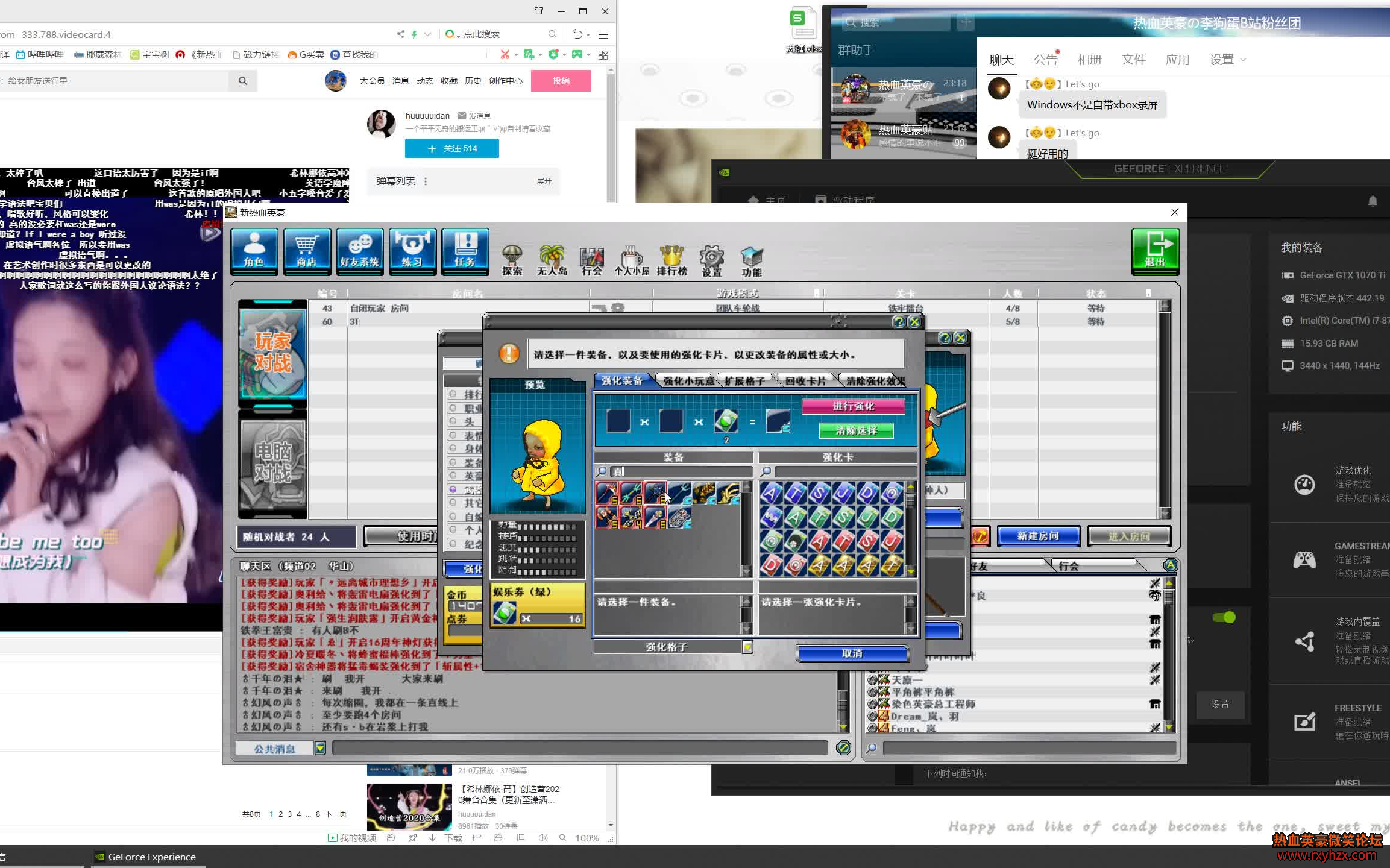Turn off the green in-game overlay switch
The image size is (1390, 868).
click(1224, 617)
